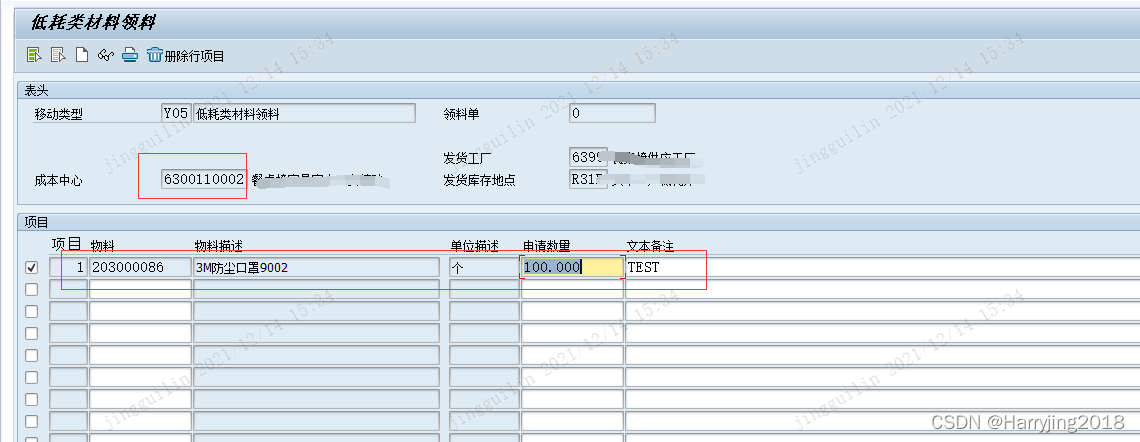
Task: Click the deselect-all rows toolbar icon
Action: (57, 55)
